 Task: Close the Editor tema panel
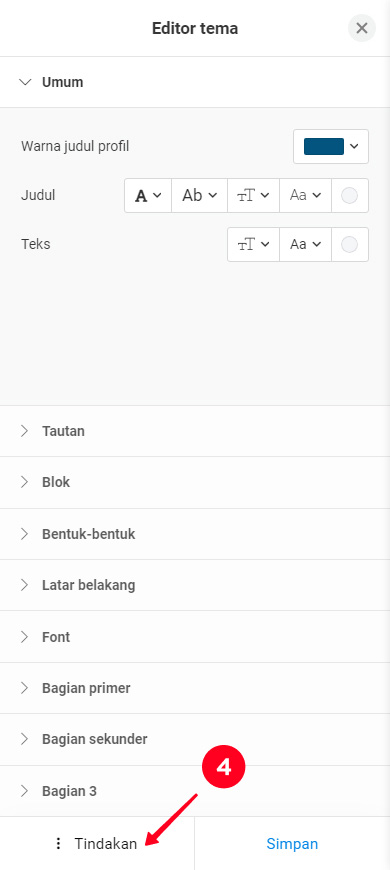click(362, 28)
